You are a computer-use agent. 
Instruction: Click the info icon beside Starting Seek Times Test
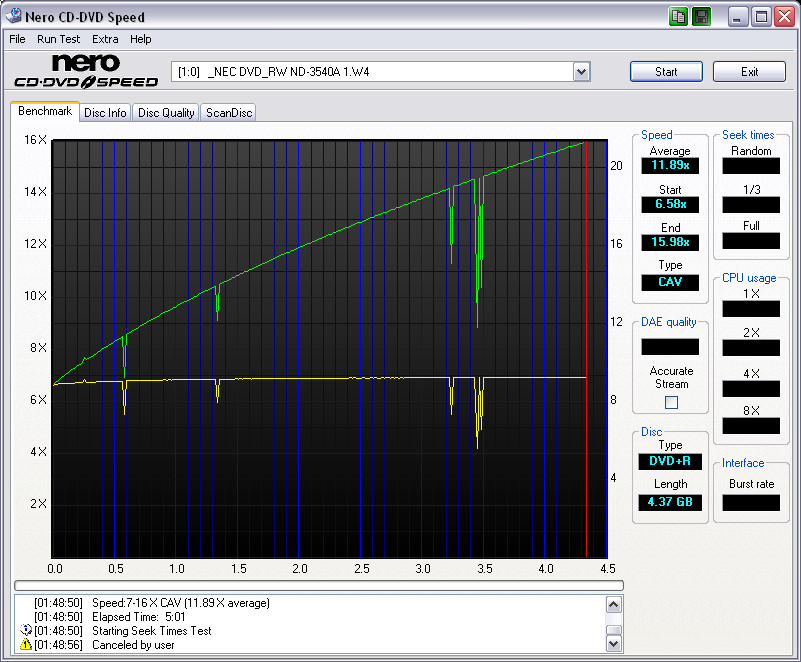pos(26,630)
